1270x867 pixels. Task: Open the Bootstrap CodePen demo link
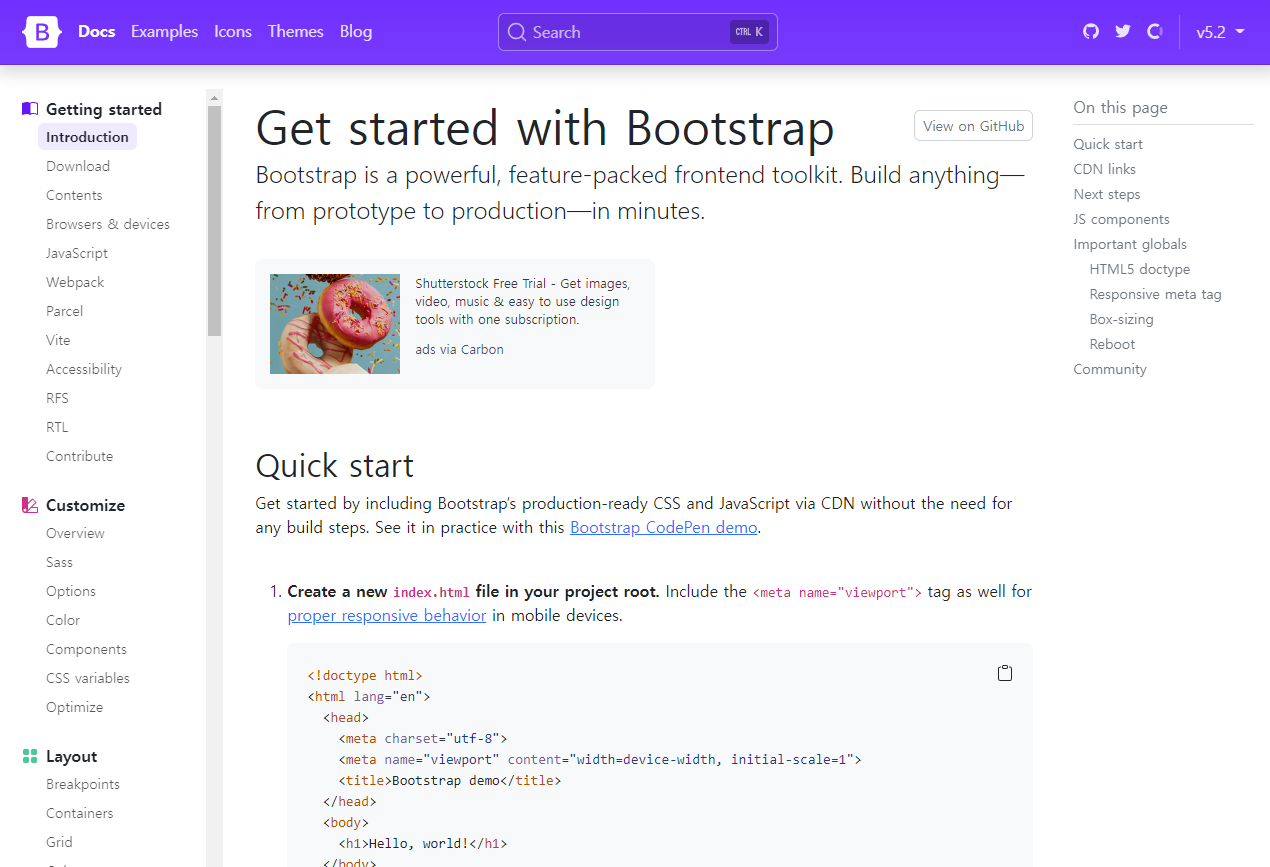664,527
